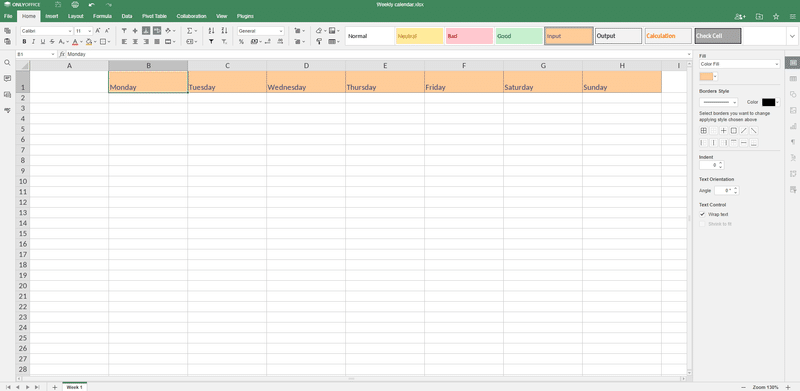Toggle the Shrink to fit checkbox
The height and width of the screenshot is (391, 800).
(703, 224)
